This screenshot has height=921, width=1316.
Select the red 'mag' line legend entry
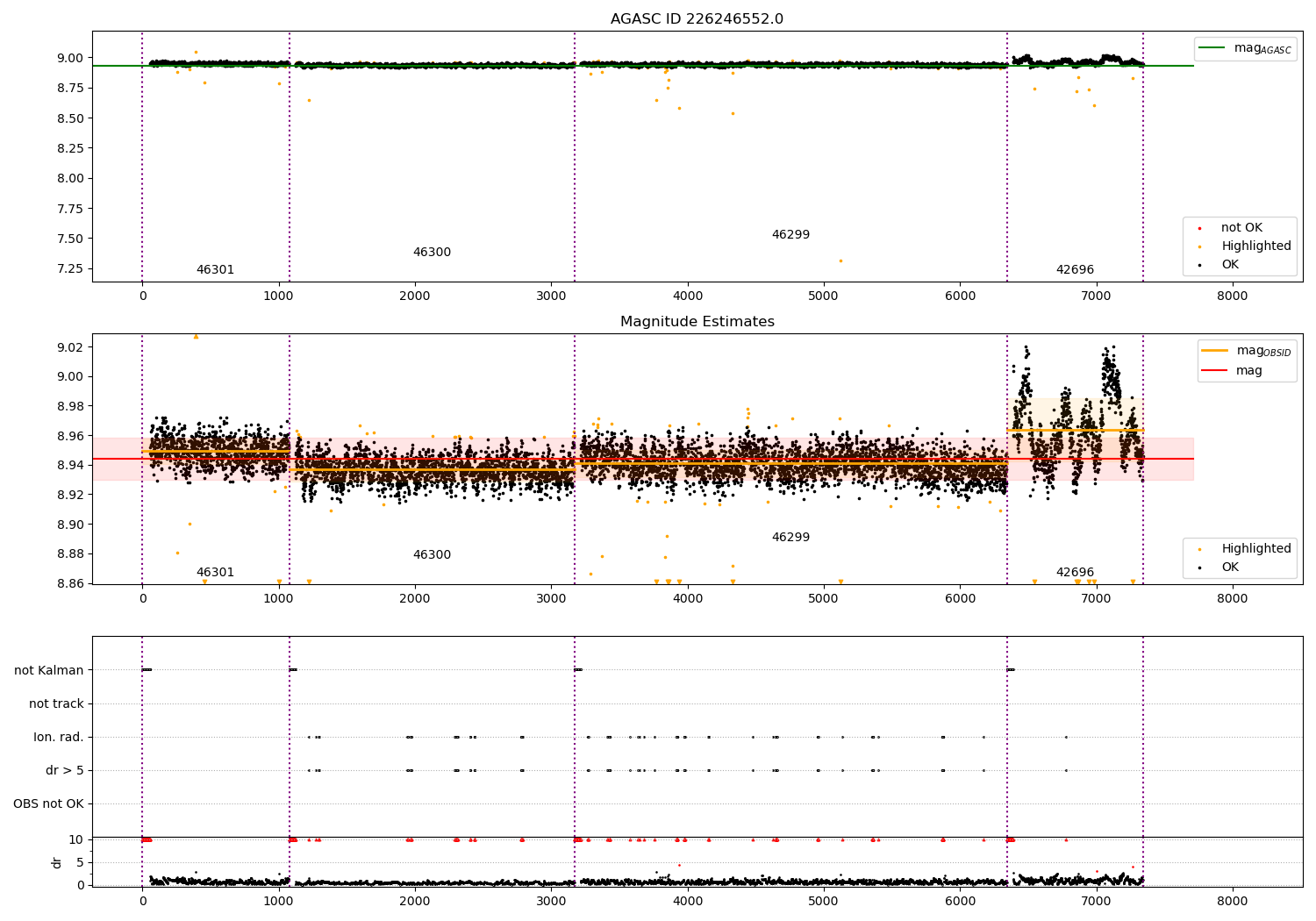(1233, 371)
